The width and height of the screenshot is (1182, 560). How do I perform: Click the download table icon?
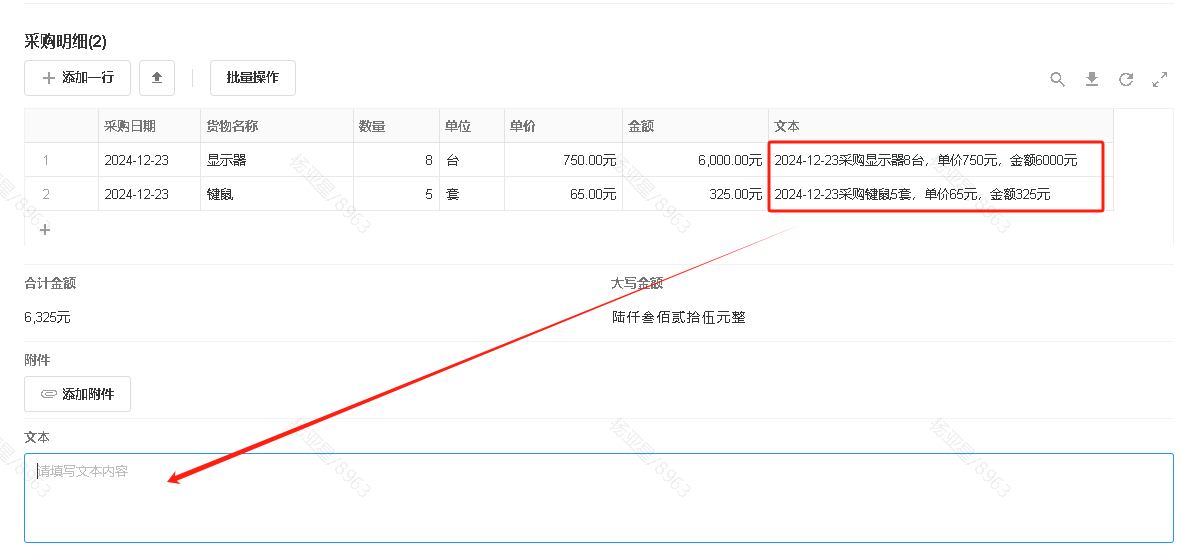pyautogui.click(x=1092, y=79)
